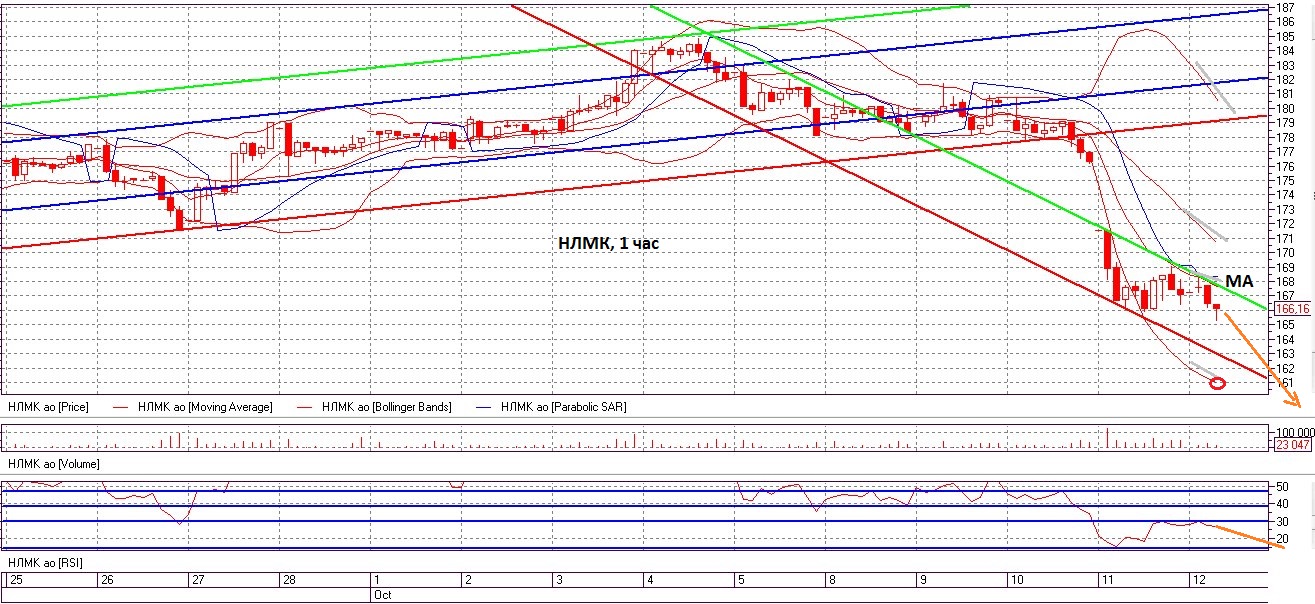Screen dimensions: 1315x604
Task: Click date label 27 on time axis
Action: 196,580
